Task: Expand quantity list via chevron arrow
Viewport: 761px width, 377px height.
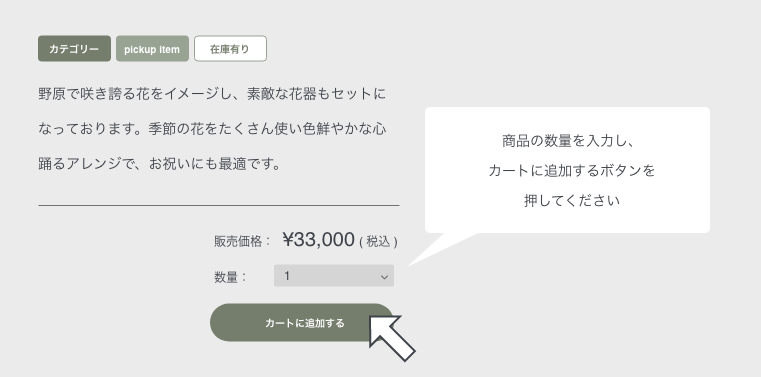Action: 384,277
